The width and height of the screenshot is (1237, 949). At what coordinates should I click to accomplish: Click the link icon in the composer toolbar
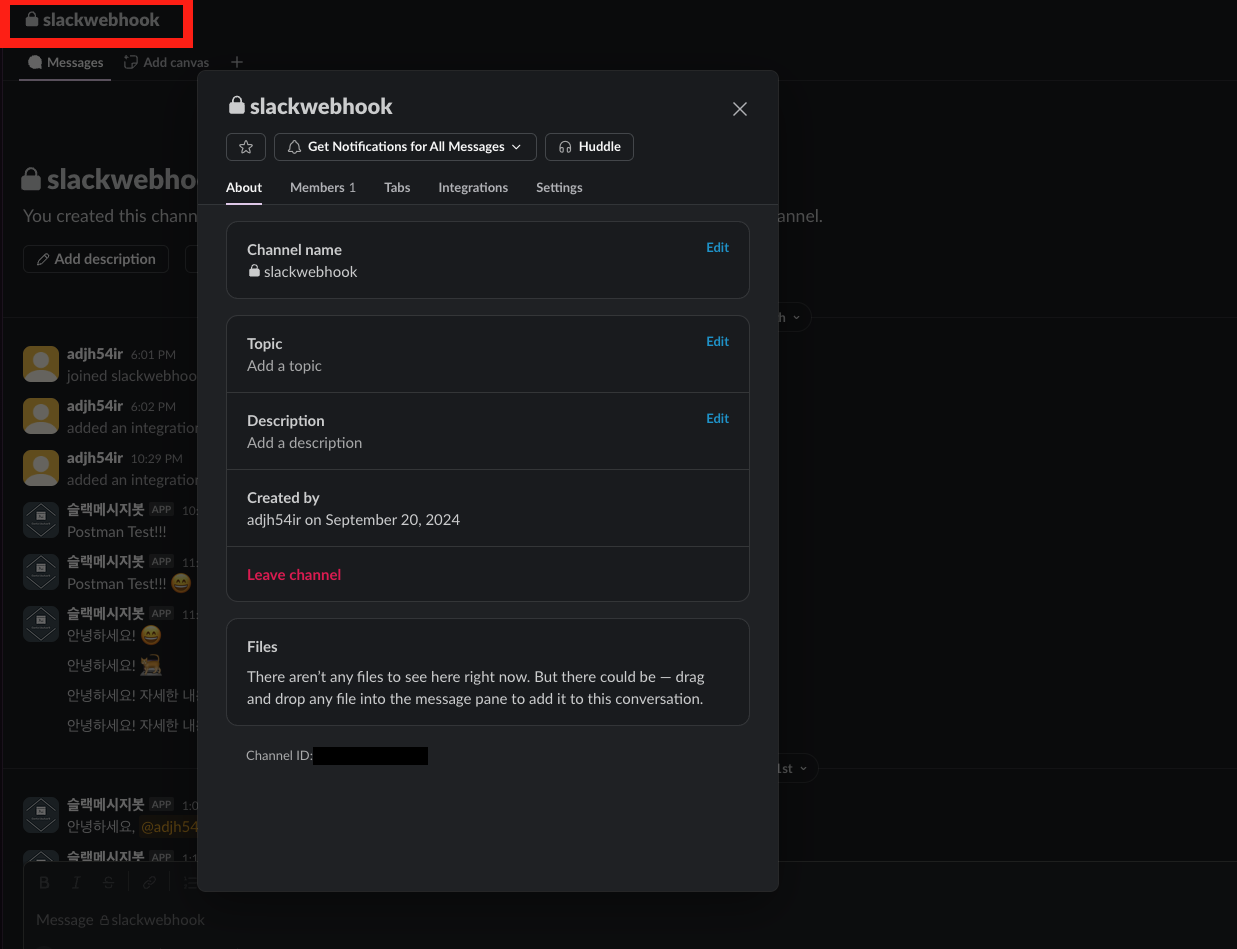point(148,883)
